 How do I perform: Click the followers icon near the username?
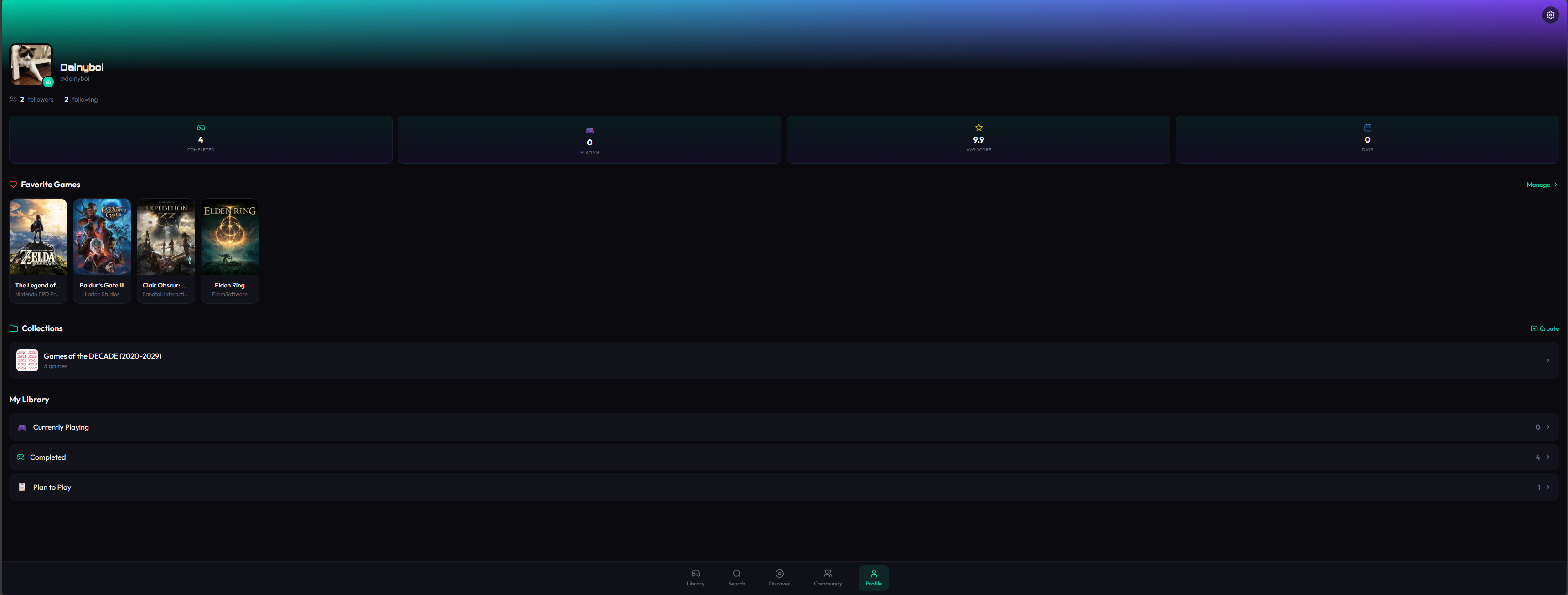(x=12, y=99)
